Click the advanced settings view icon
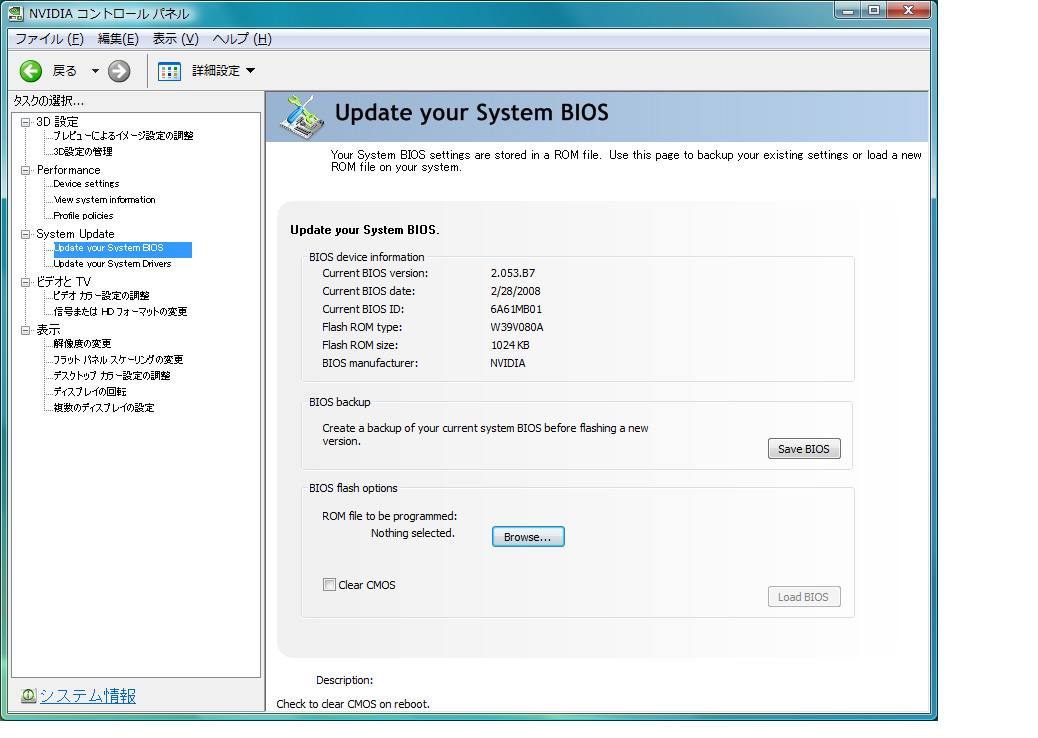 (x=170, y=71)
